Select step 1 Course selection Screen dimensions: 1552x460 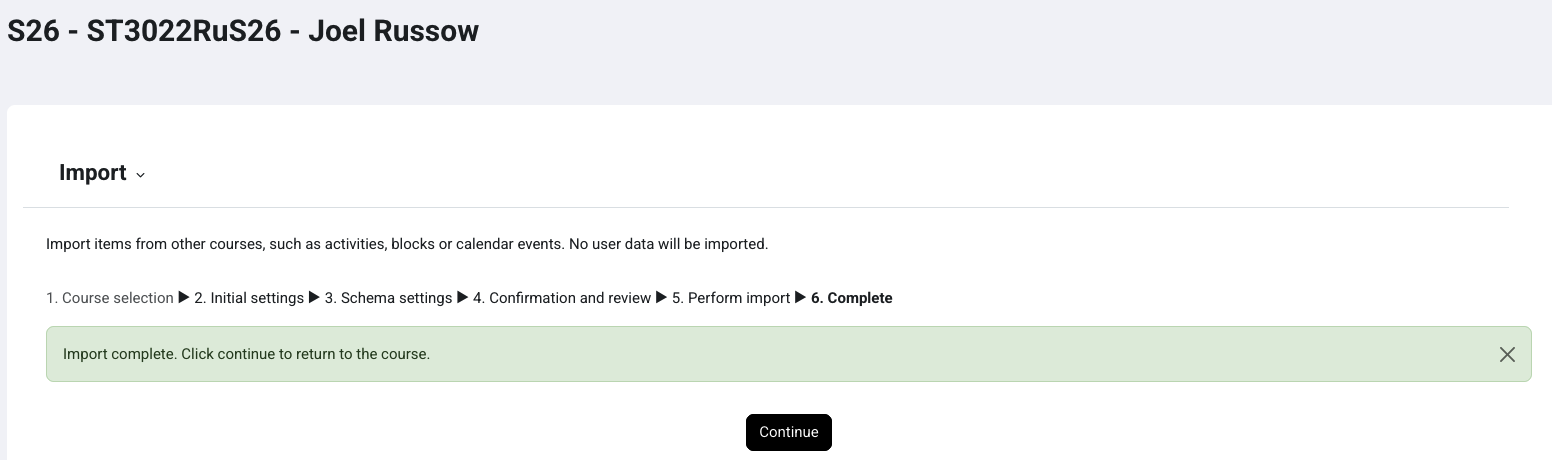(110, 298)
